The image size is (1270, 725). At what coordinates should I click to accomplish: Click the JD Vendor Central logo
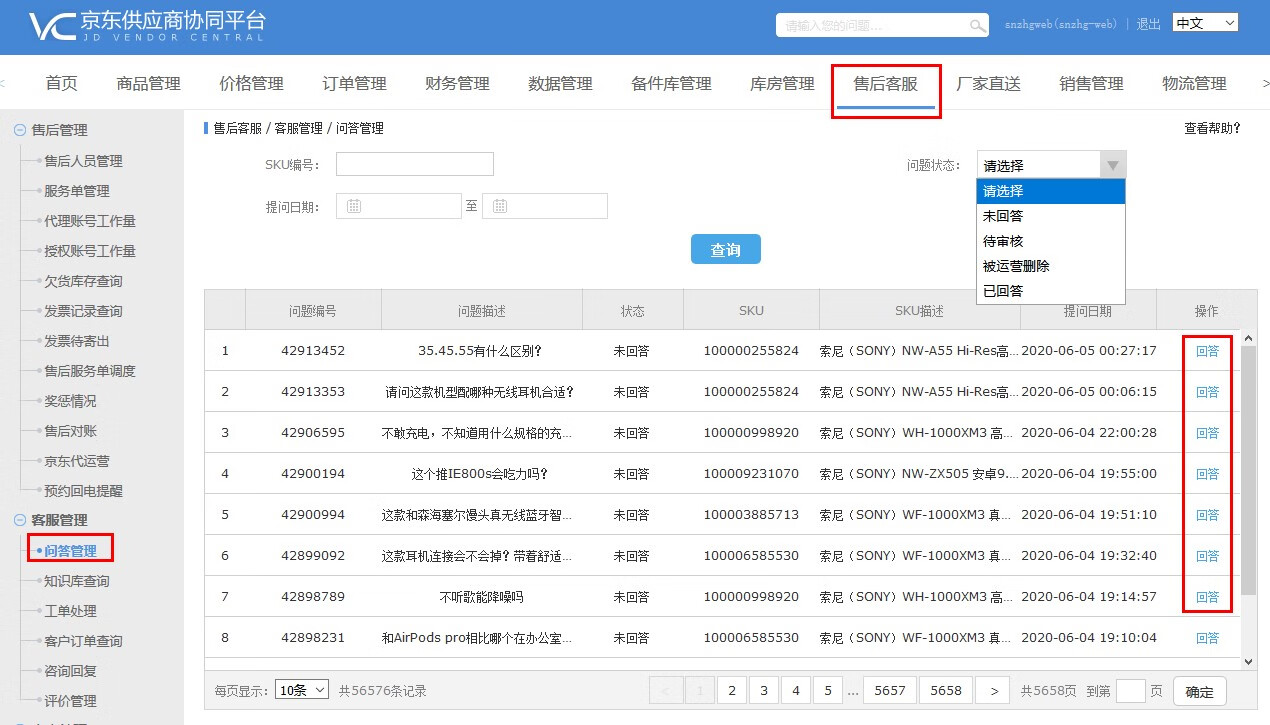tap(147, 26)
